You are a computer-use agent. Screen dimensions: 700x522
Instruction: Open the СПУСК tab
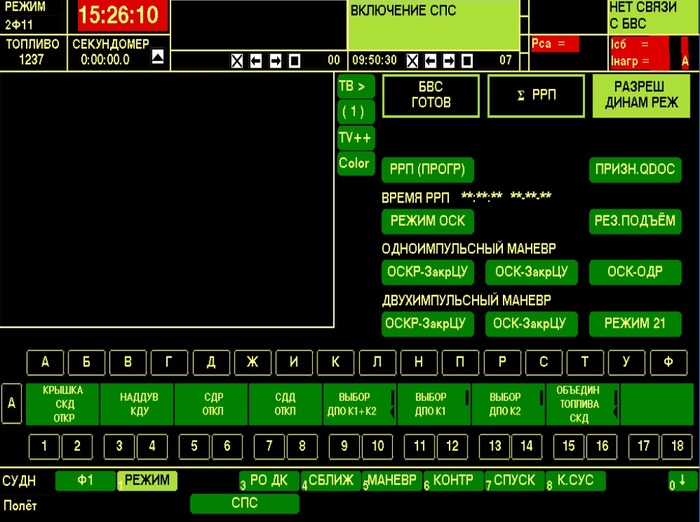pos(517,481)
